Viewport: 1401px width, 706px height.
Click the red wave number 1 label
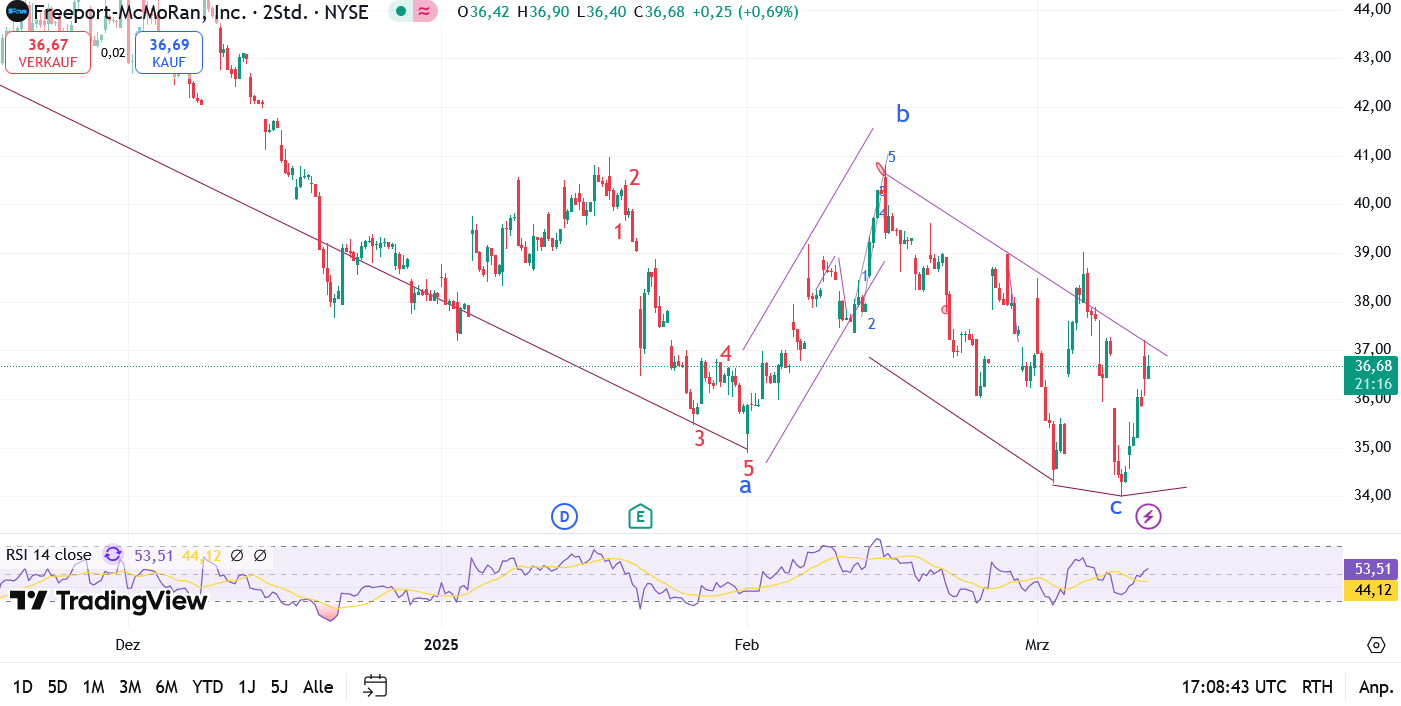pos(619,232)
